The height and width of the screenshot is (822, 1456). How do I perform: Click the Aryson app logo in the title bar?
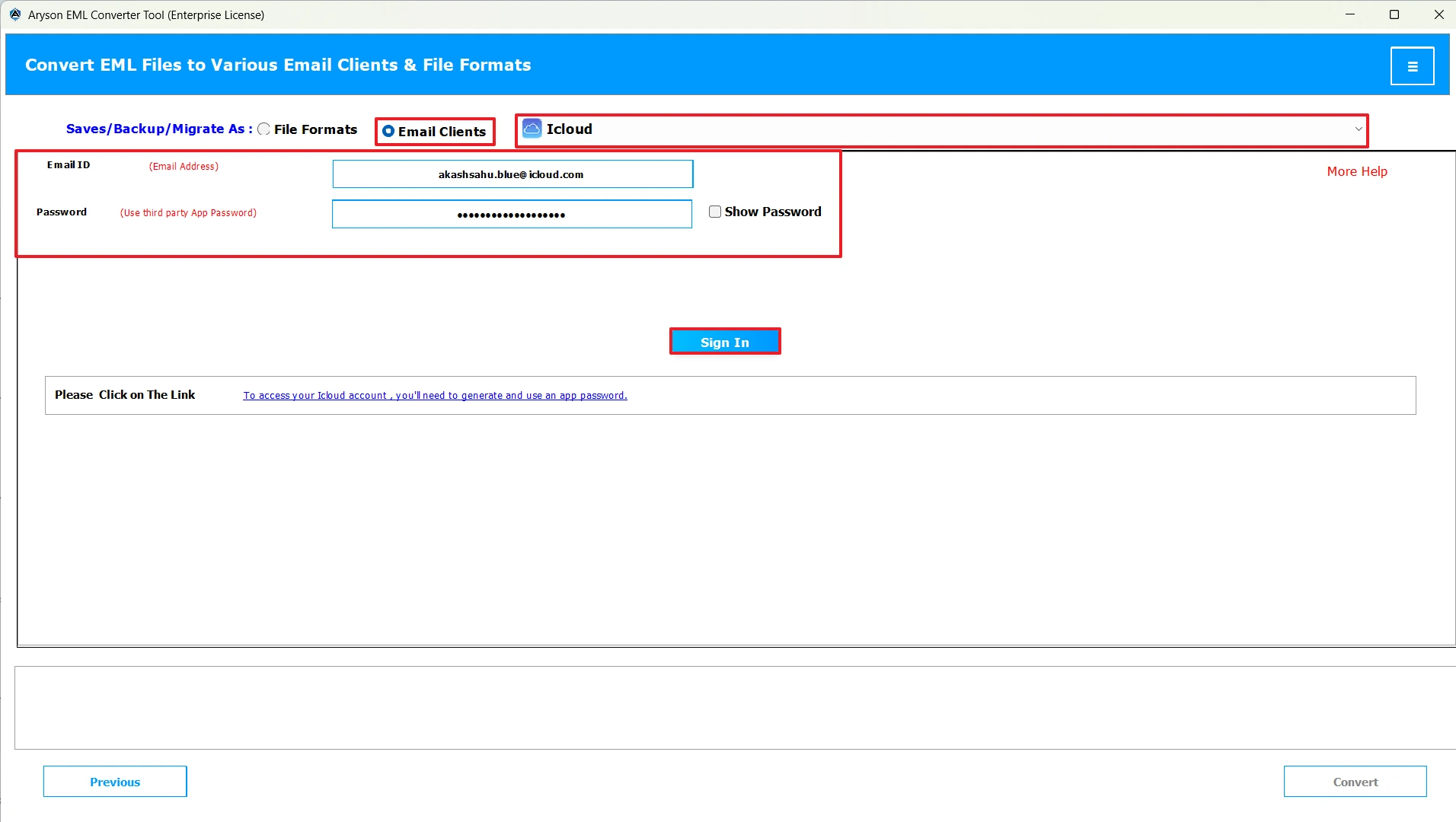coord(15,14)
